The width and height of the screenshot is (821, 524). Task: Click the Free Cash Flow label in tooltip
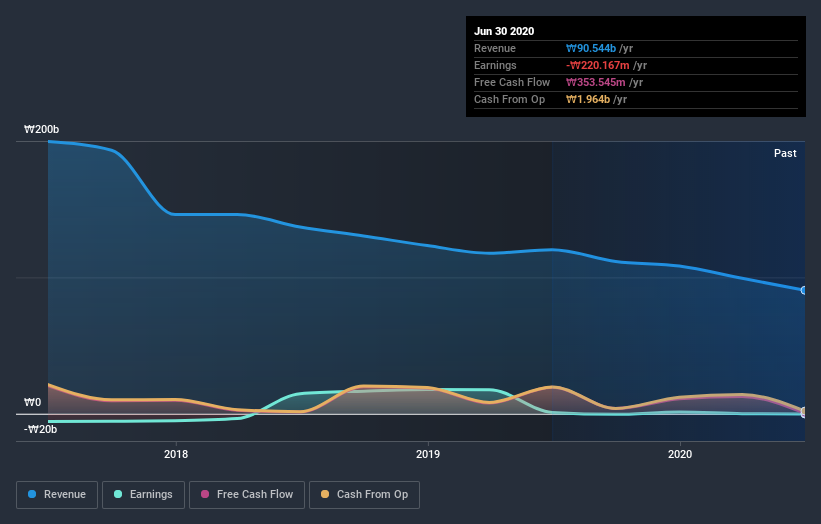tap(512, 83)
